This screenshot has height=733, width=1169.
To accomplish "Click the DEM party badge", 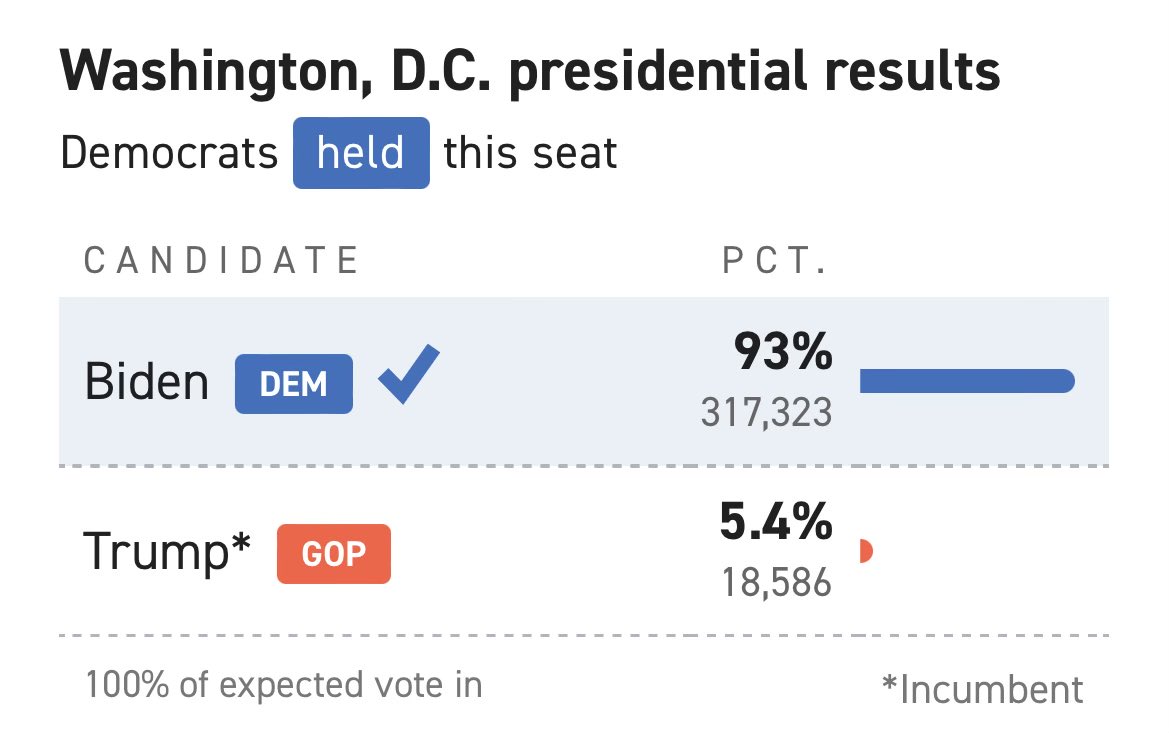I will [x=293, y=384].
